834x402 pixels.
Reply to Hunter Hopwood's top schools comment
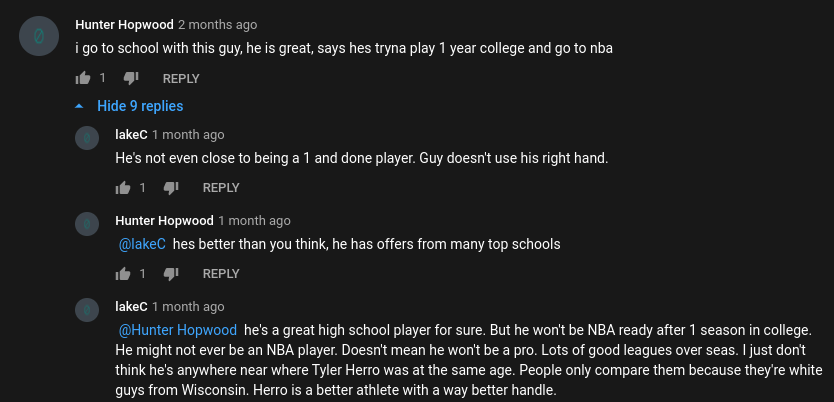tap(221, 273)
